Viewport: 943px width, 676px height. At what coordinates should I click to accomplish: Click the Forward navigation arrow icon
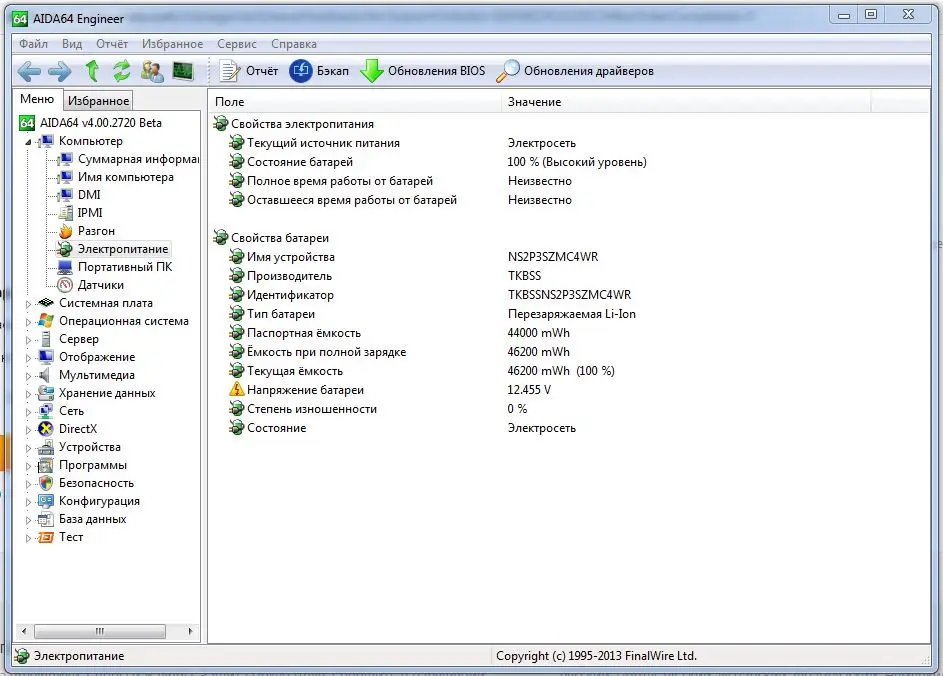click(60, 72)
